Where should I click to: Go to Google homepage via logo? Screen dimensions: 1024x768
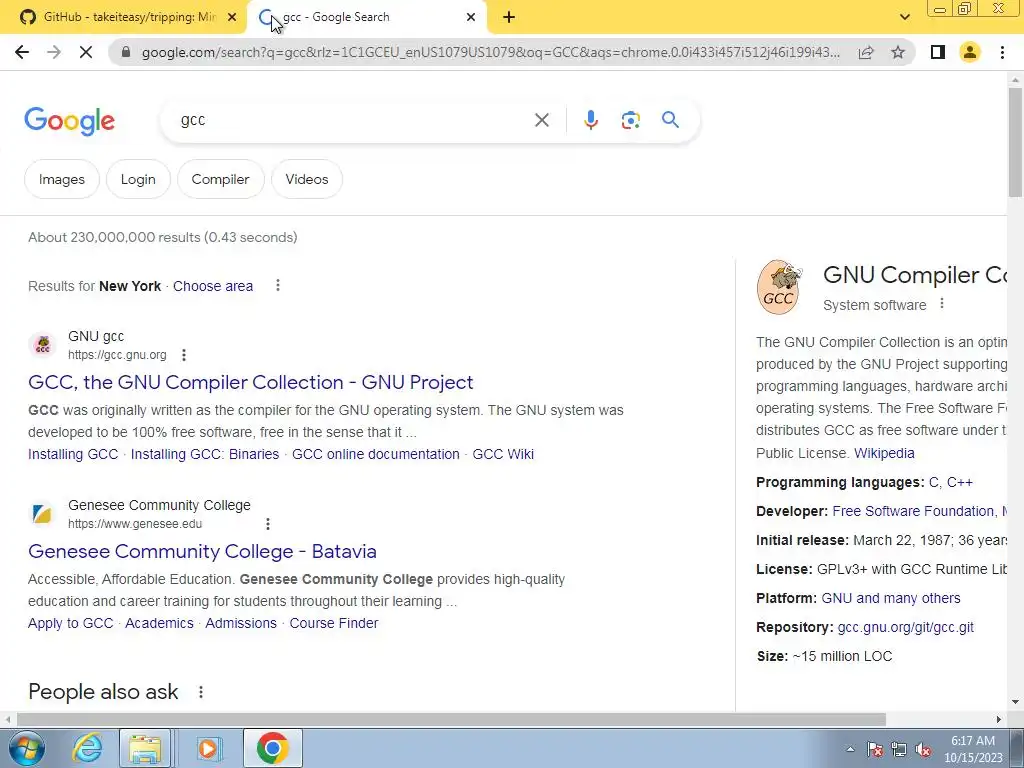coord(70,121)
